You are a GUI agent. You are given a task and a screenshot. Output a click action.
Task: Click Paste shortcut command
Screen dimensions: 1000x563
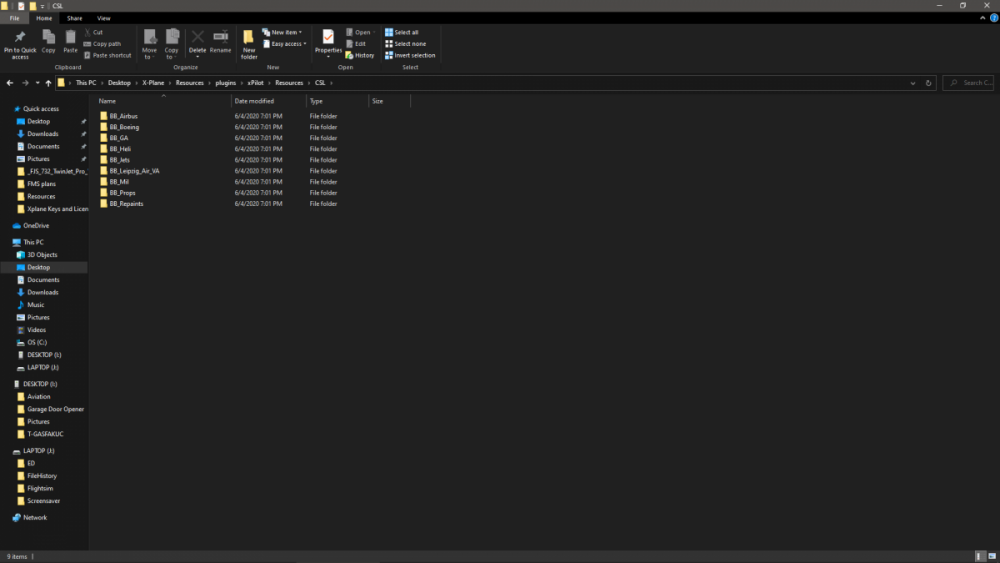coord(107,55)
